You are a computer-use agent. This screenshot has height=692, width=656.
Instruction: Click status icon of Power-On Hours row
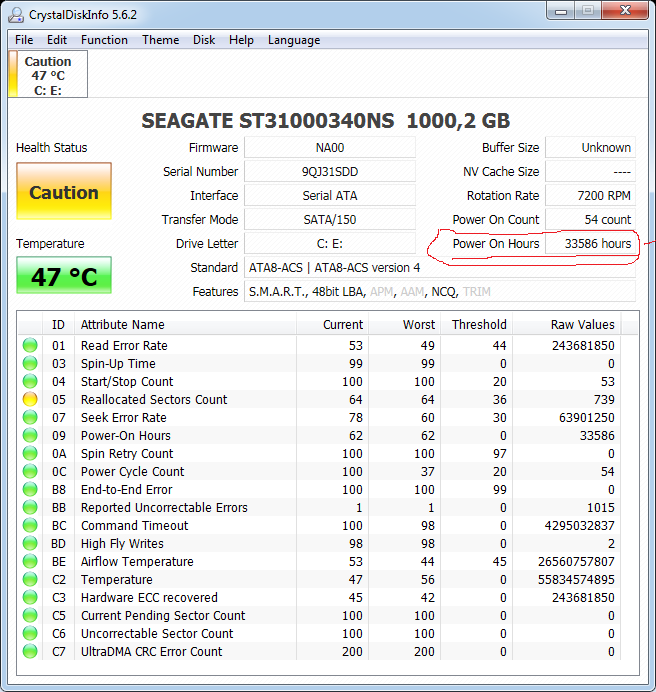tap(30, 435)
